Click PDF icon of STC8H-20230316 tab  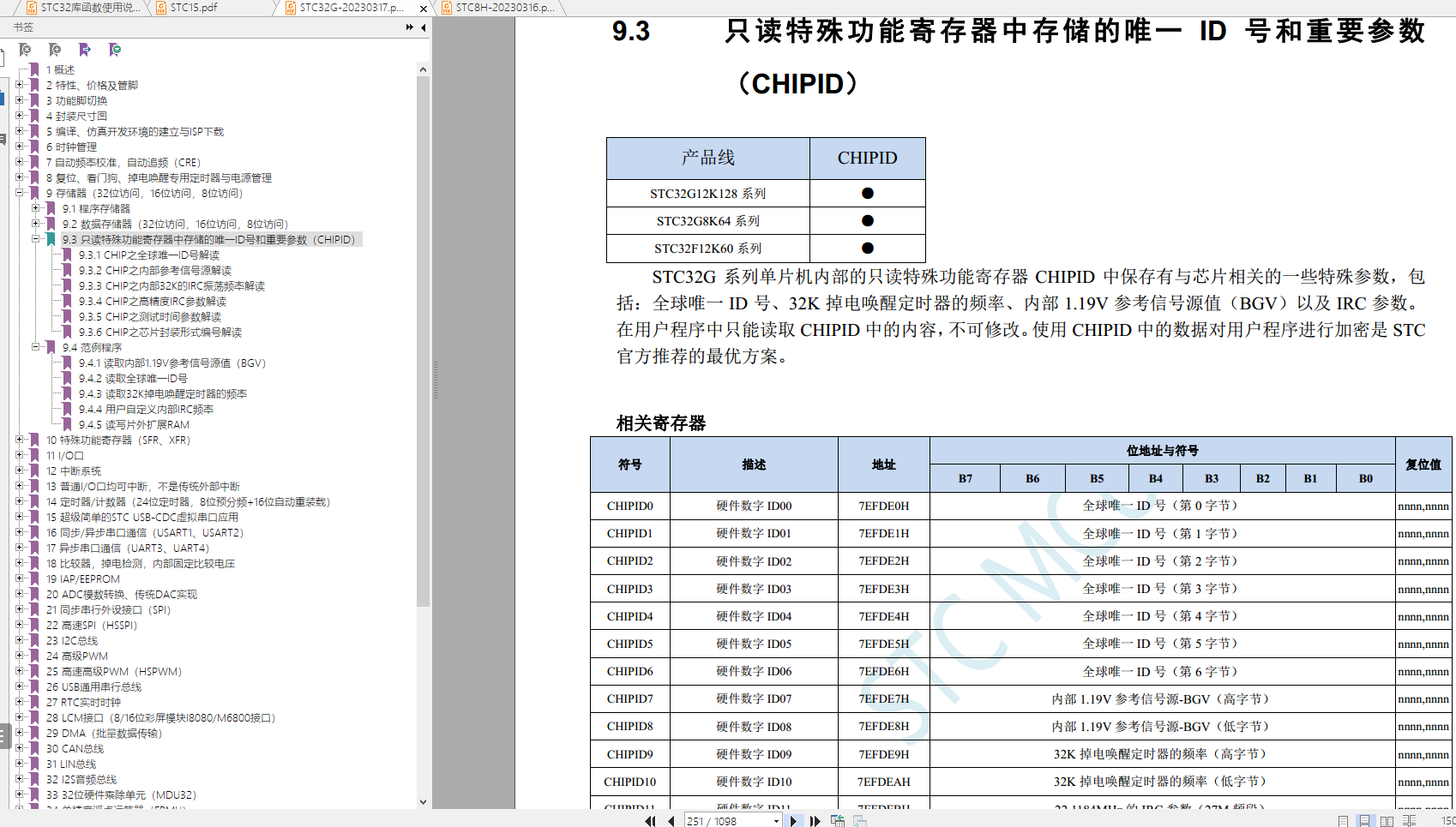pyautogui.click(x=447, y=8)
